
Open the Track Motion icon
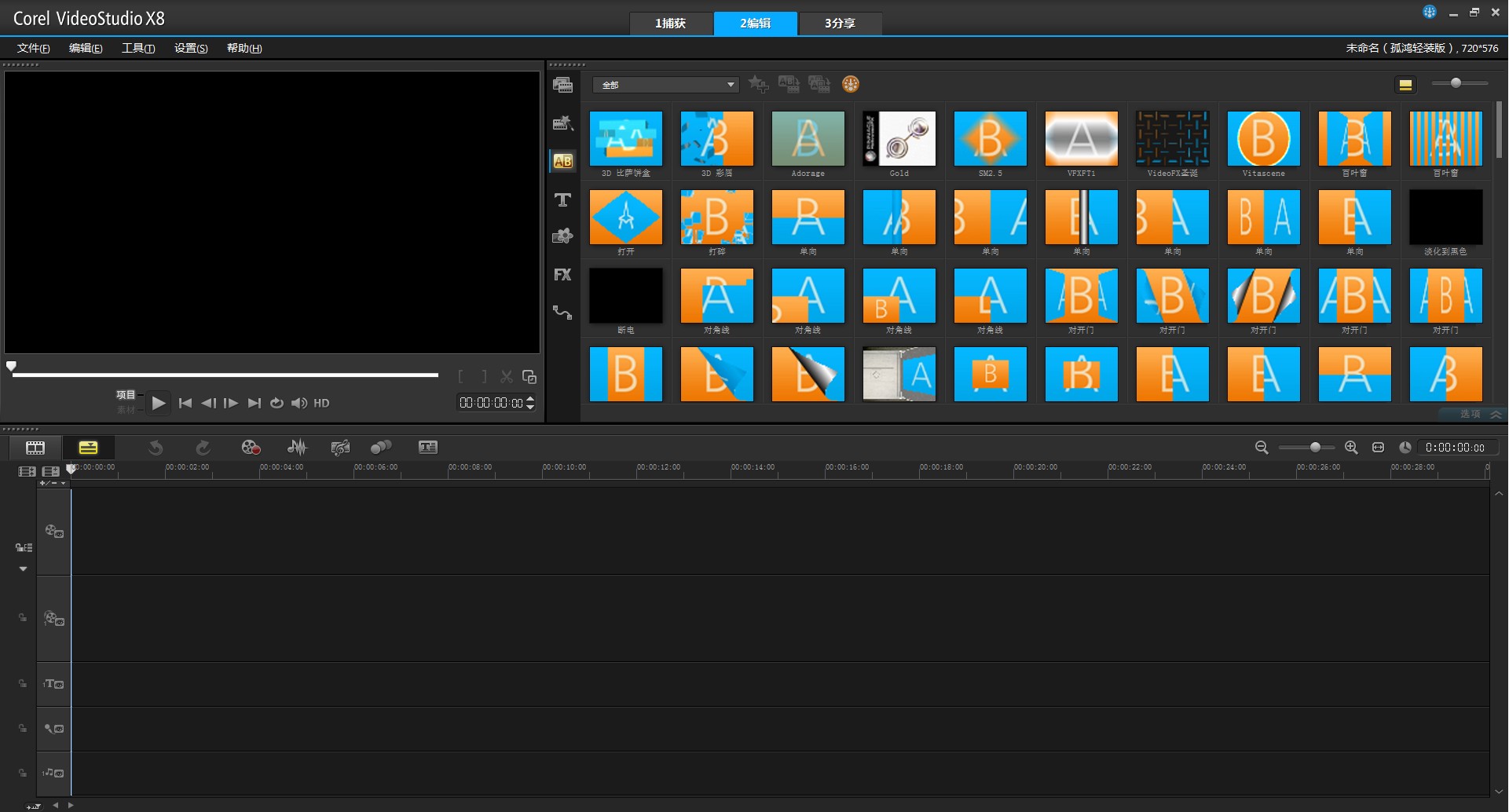point(381,448)
